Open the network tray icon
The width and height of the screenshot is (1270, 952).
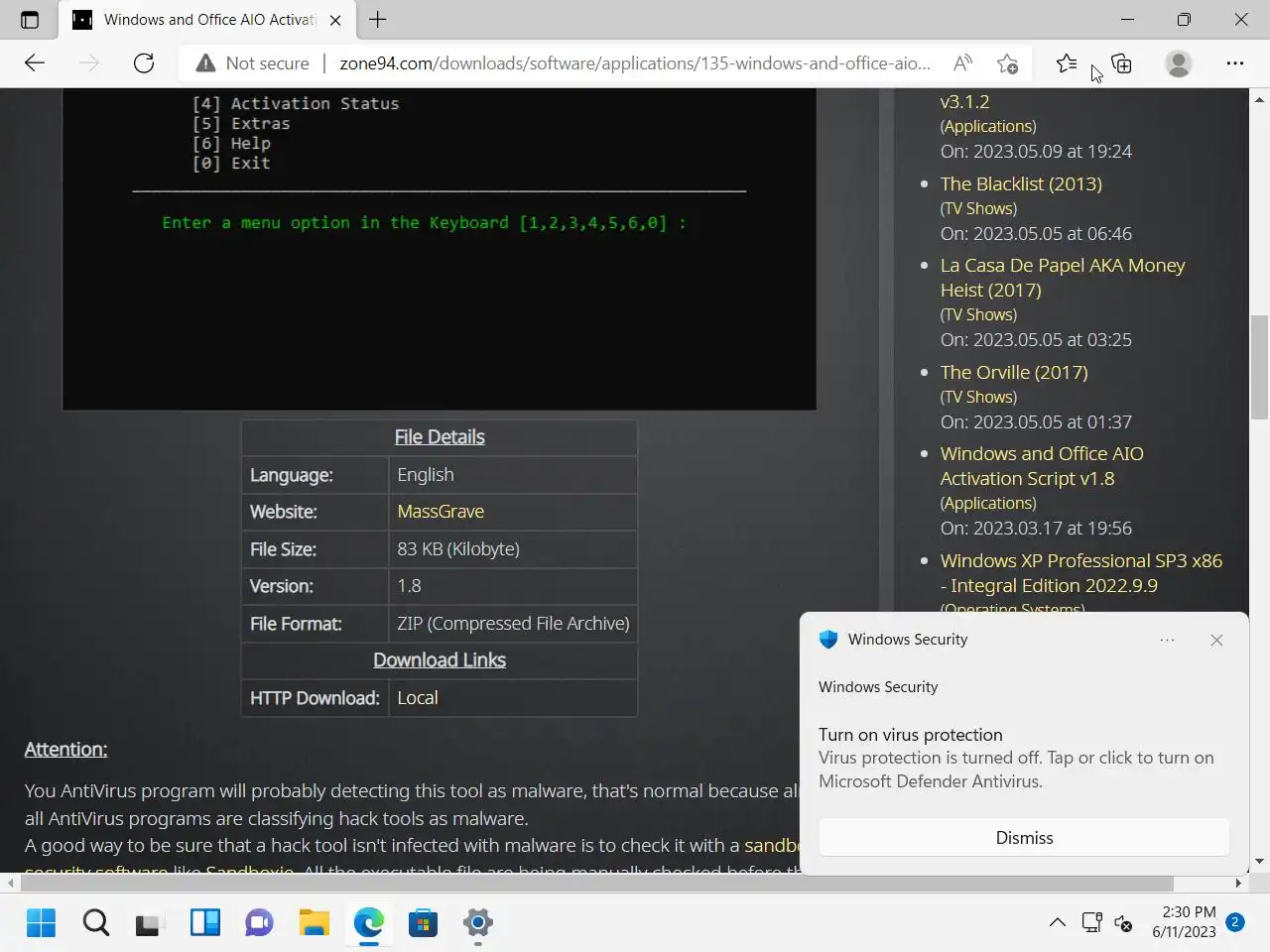click(x=1091, y=922)
